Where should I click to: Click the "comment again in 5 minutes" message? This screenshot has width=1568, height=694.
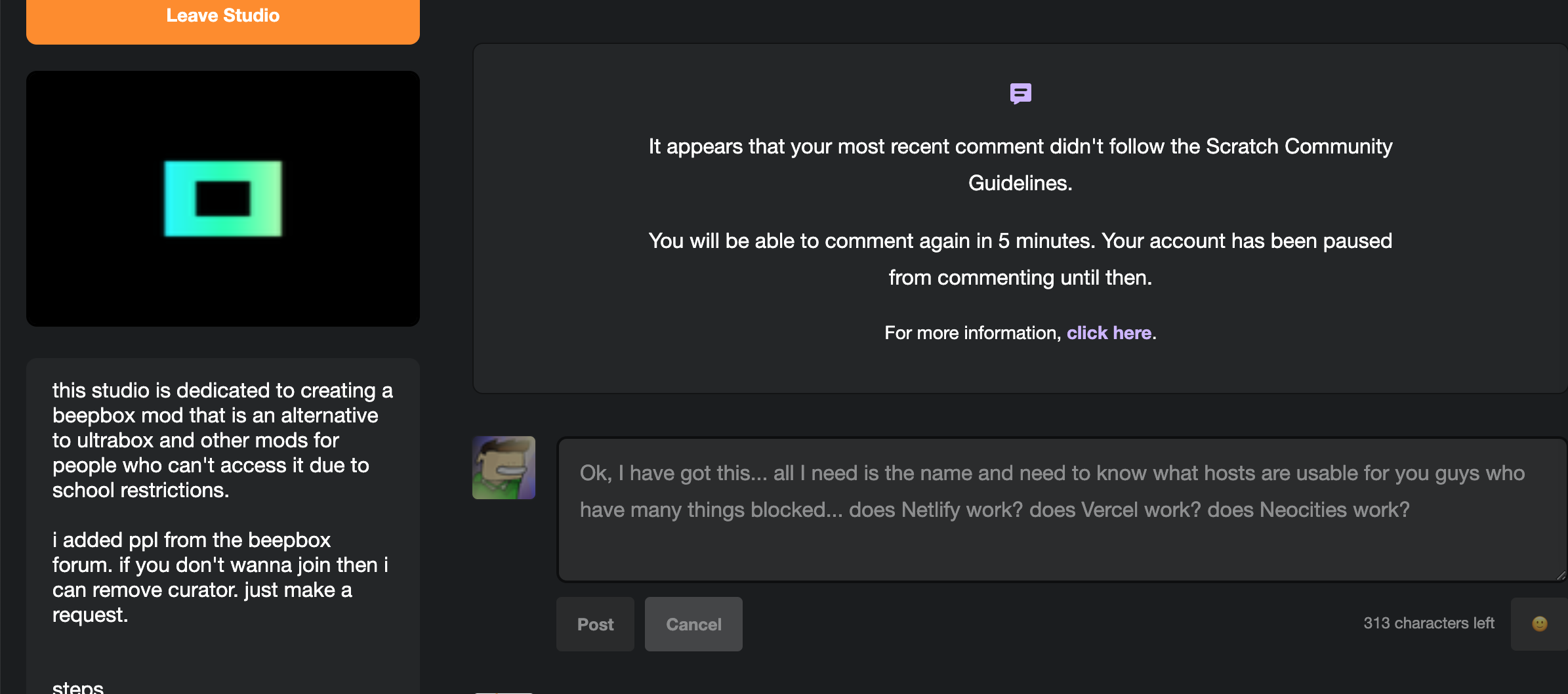pyautogui.click(x=1020, y=241)
